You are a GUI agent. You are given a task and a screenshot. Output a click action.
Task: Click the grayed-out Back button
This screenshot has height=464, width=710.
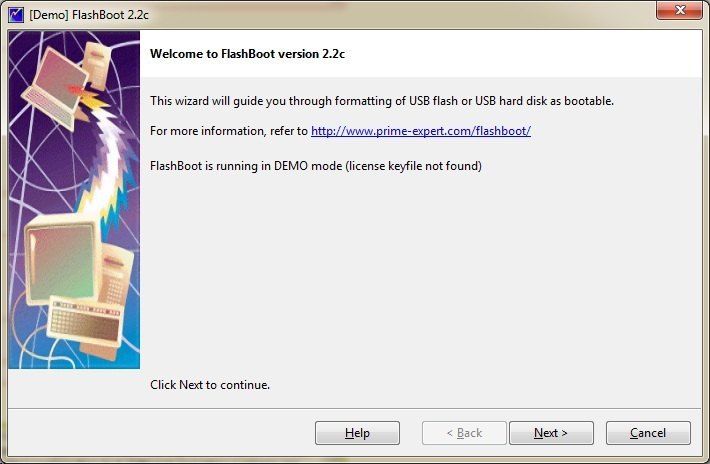point(463,433)
